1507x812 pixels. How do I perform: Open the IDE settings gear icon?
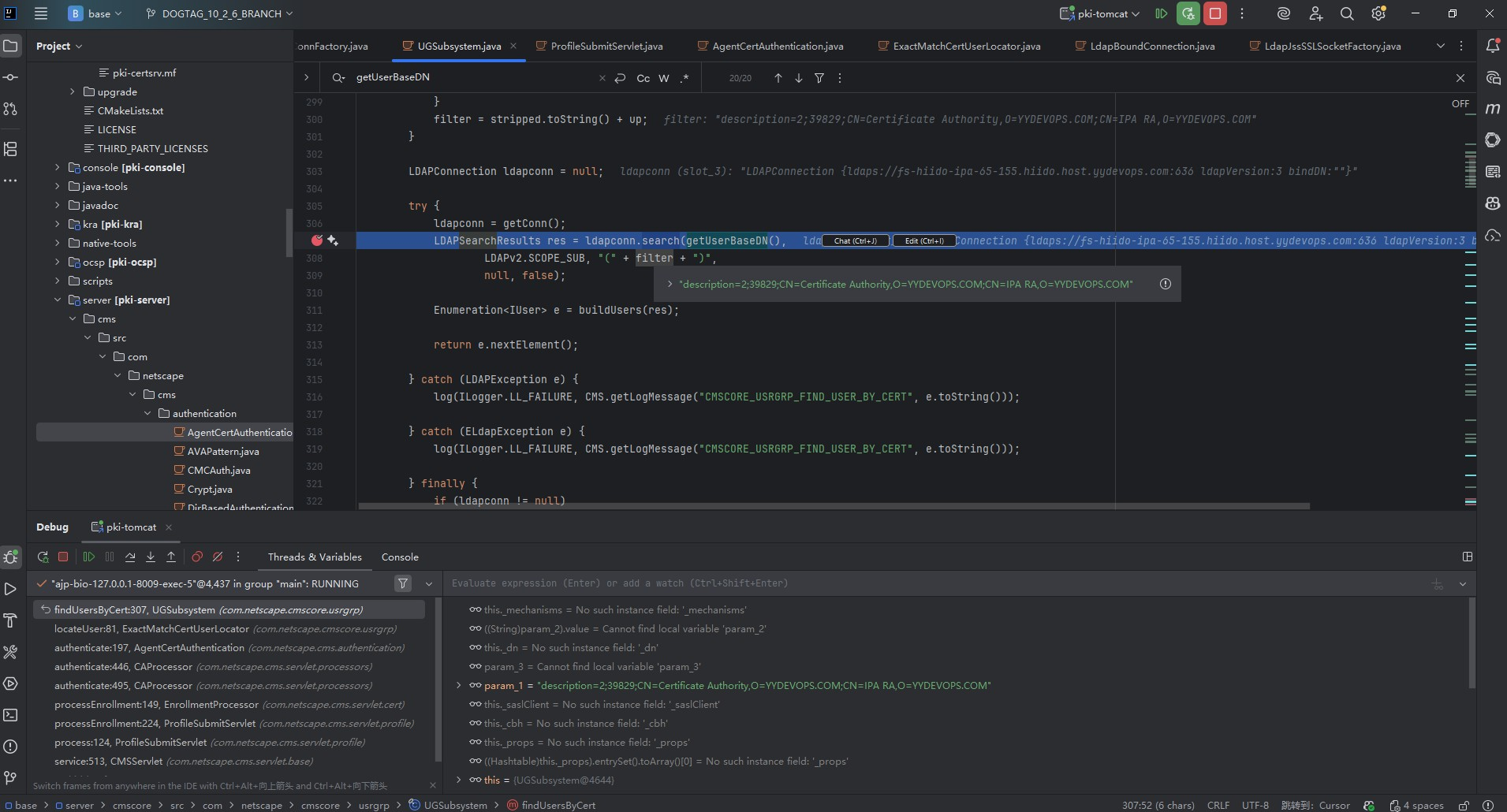click(1378, 13)
